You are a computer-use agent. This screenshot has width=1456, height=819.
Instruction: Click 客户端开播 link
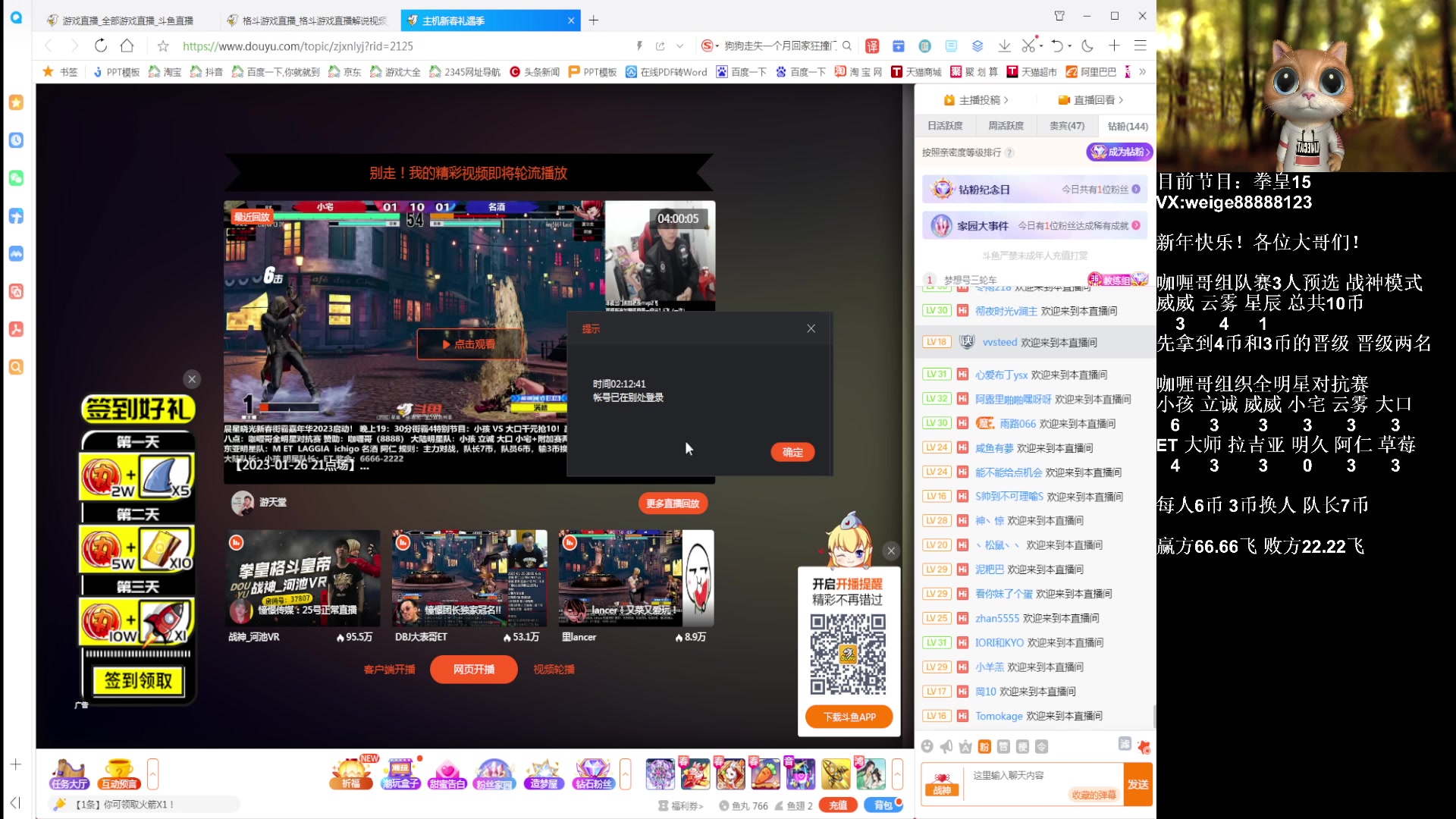point(389,670)
